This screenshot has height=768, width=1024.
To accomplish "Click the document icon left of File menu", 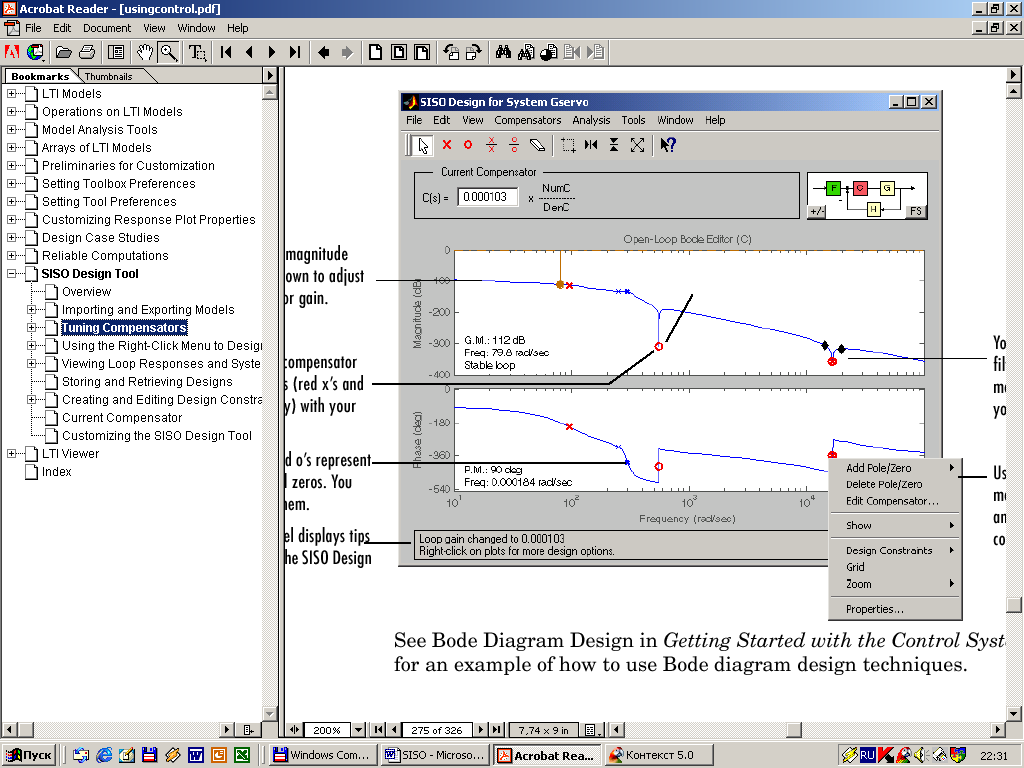I will point(11,28).
